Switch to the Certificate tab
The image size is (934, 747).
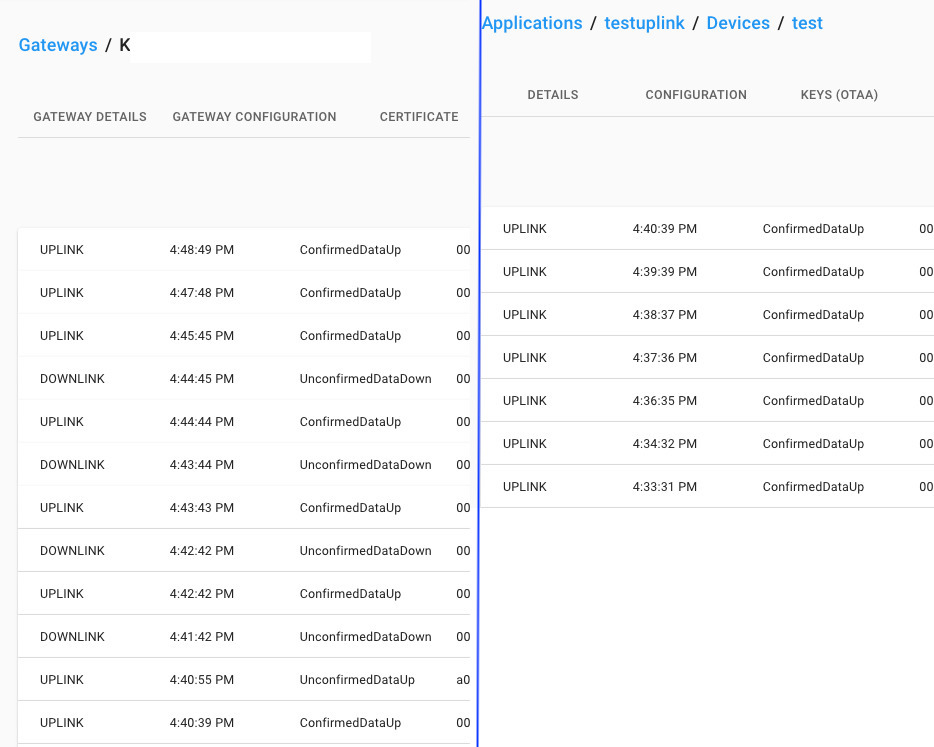(x=419, y=117)
